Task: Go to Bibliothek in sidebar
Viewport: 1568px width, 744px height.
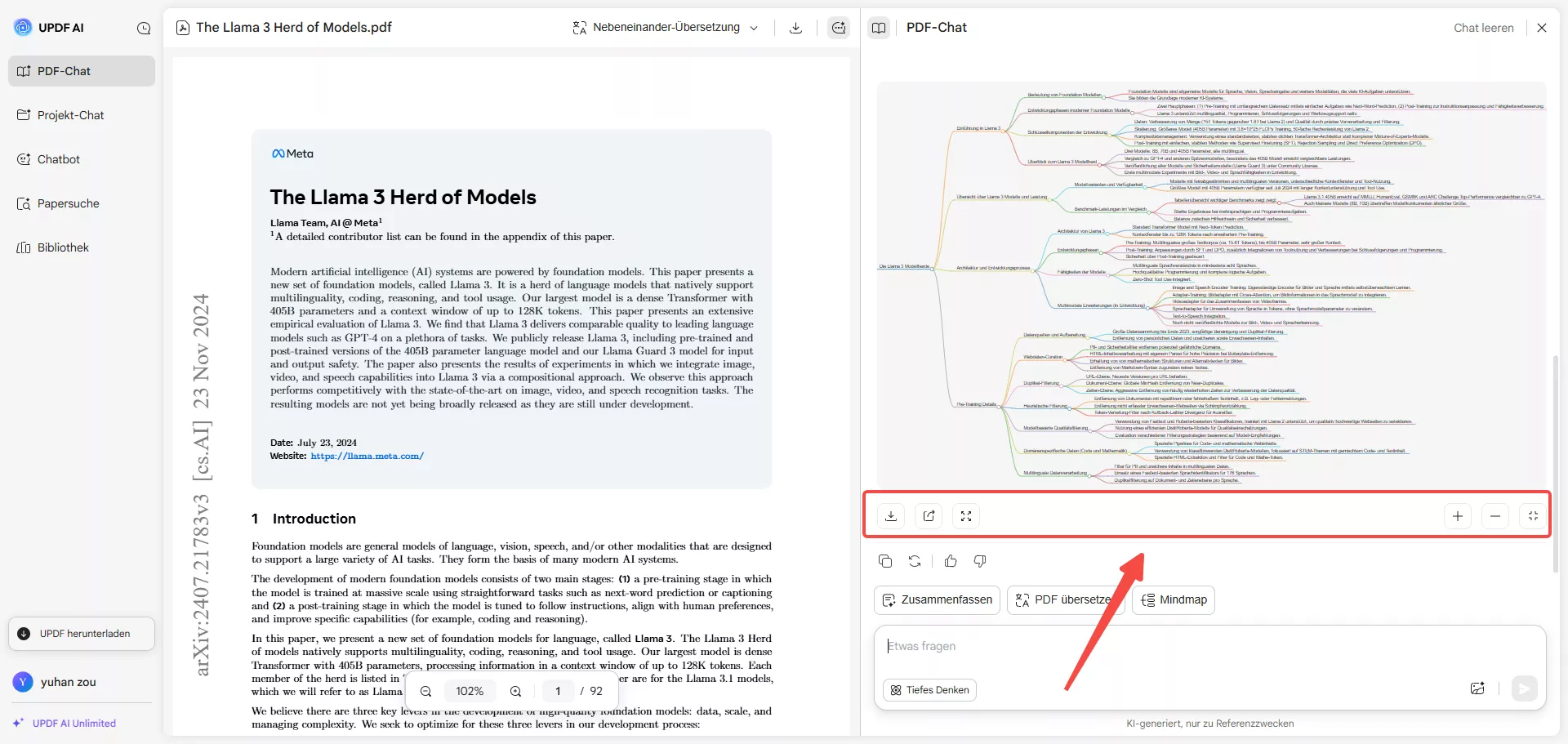Action: click(82, 247)
